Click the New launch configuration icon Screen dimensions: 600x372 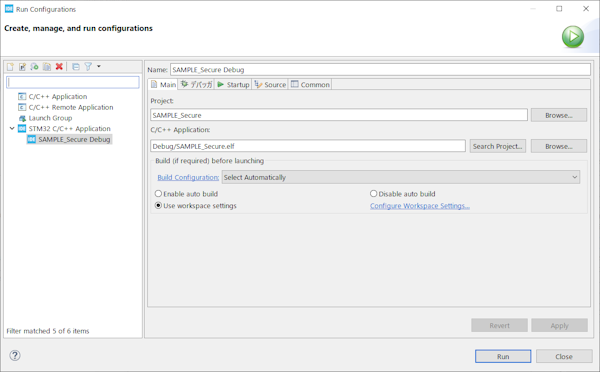click(10, 67)
